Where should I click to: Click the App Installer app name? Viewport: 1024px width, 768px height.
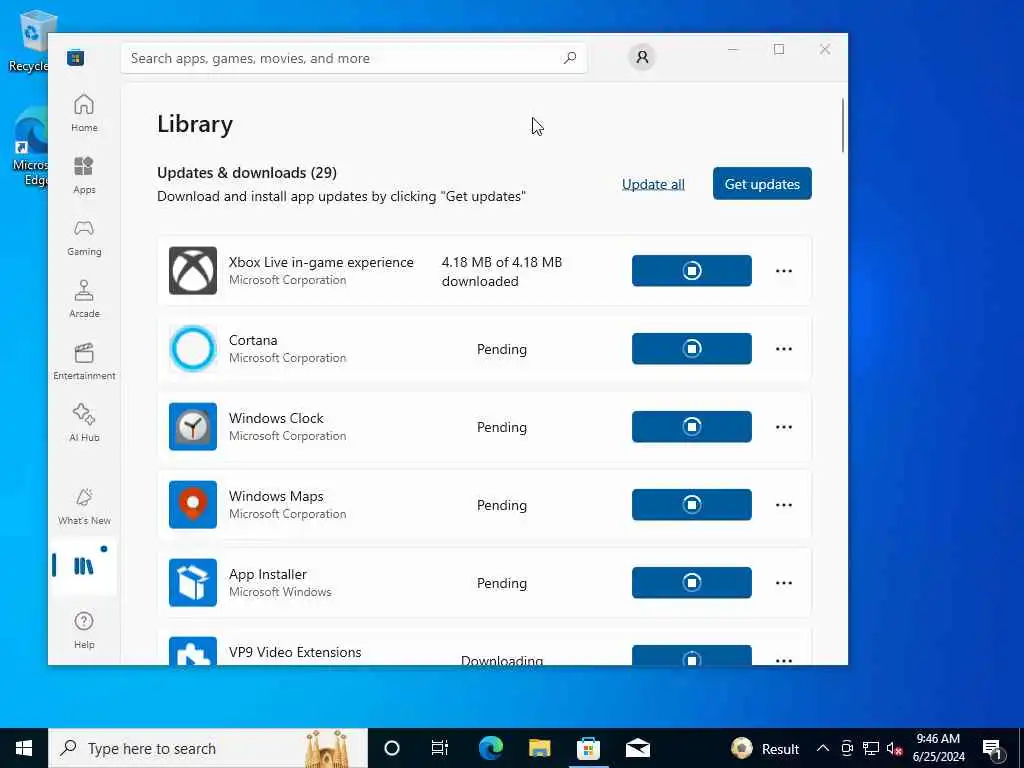click(268, 574)
